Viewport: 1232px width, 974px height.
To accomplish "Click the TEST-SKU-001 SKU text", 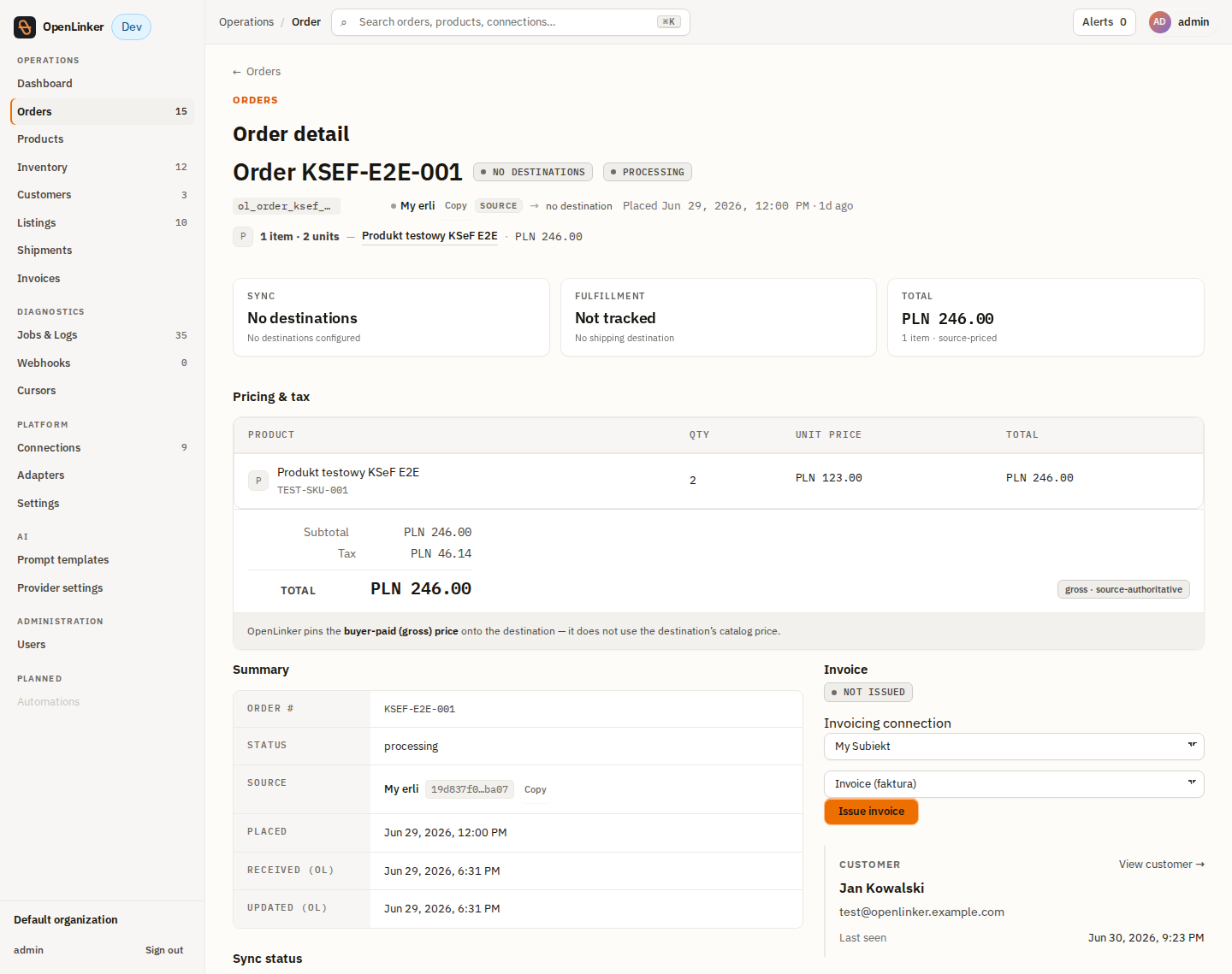I will click(x=312, y=491).
